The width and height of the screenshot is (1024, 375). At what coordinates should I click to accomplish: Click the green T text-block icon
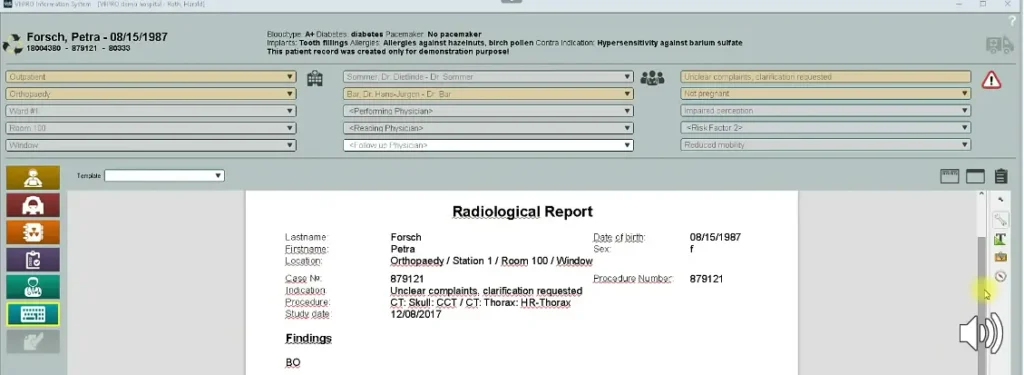pos(1000,240)
